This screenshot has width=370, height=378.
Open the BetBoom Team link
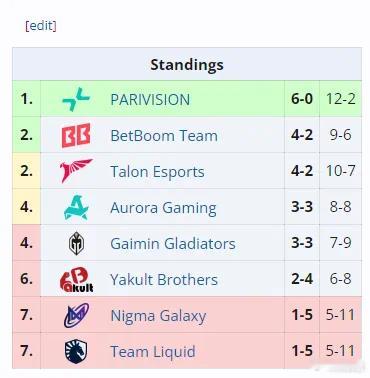[x=164, y=136]
